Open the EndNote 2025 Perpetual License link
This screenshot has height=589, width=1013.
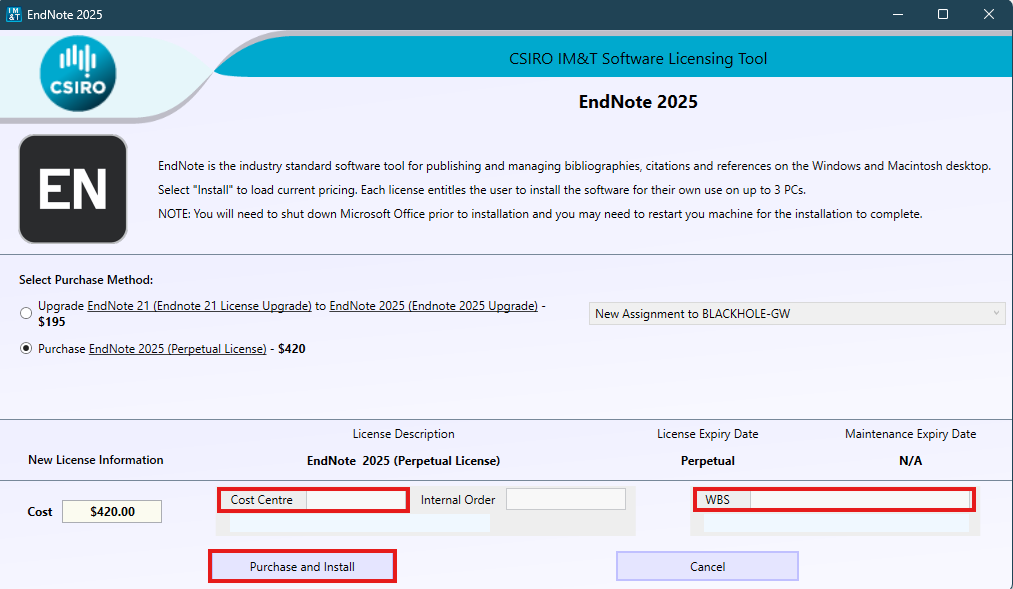[178, 349]
